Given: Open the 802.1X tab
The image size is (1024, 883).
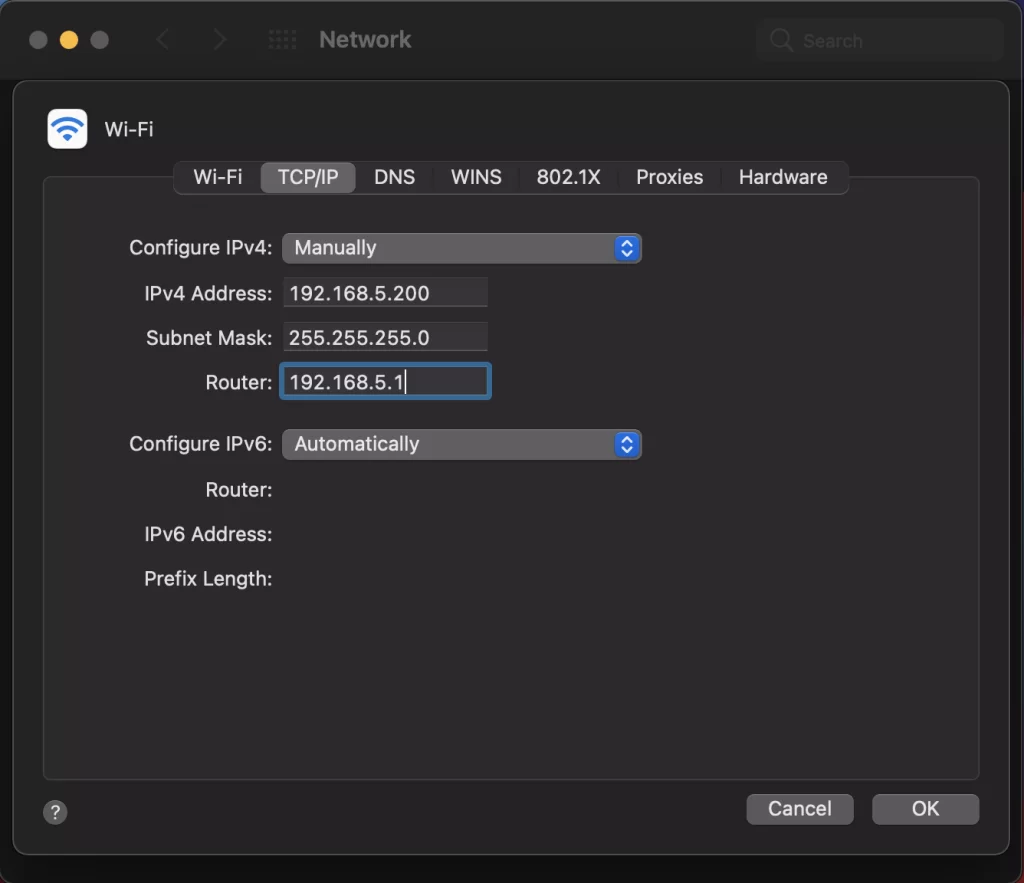Looking at the screenshot, I should 568,177.
